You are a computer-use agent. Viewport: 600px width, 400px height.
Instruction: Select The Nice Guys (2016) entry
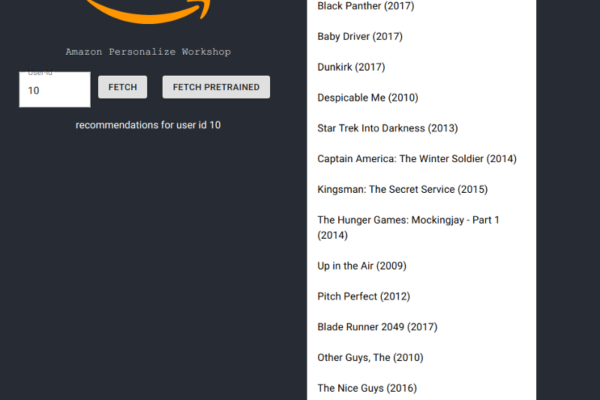[367, 387]
